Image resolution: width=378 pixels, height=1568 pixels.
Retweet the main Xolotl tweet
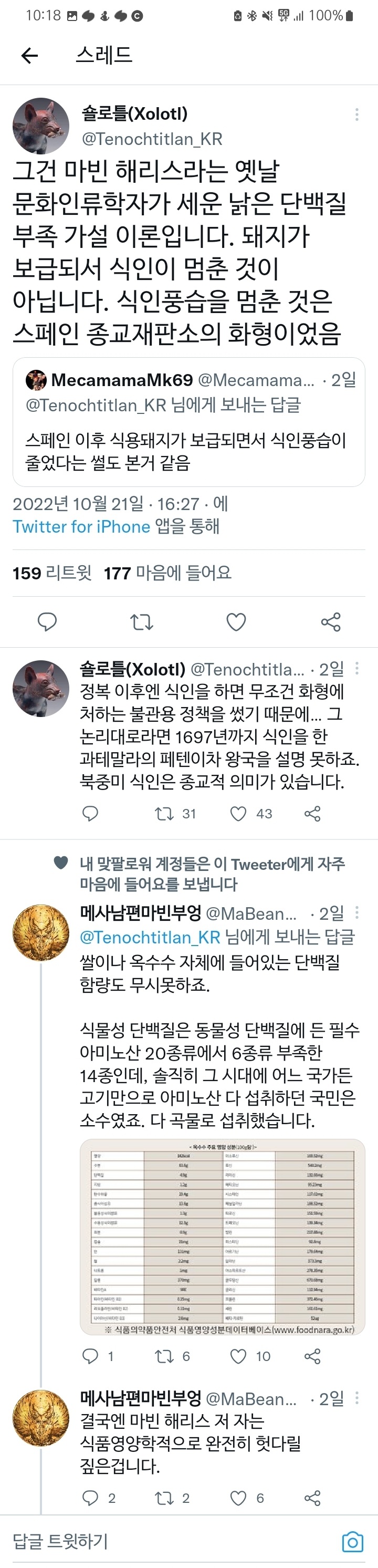click(x=141, y=621)
